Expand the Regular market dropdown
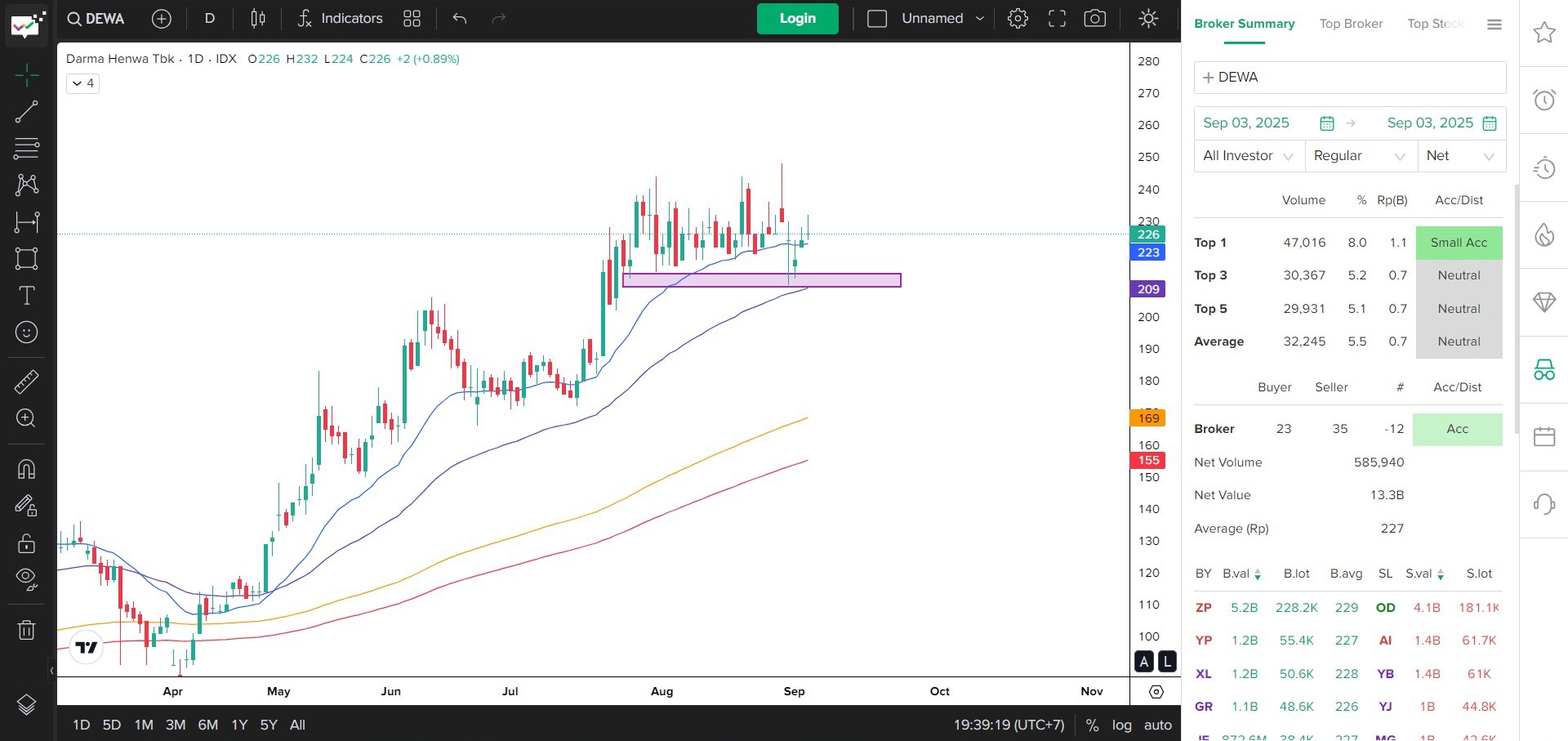 point(1360,156)
